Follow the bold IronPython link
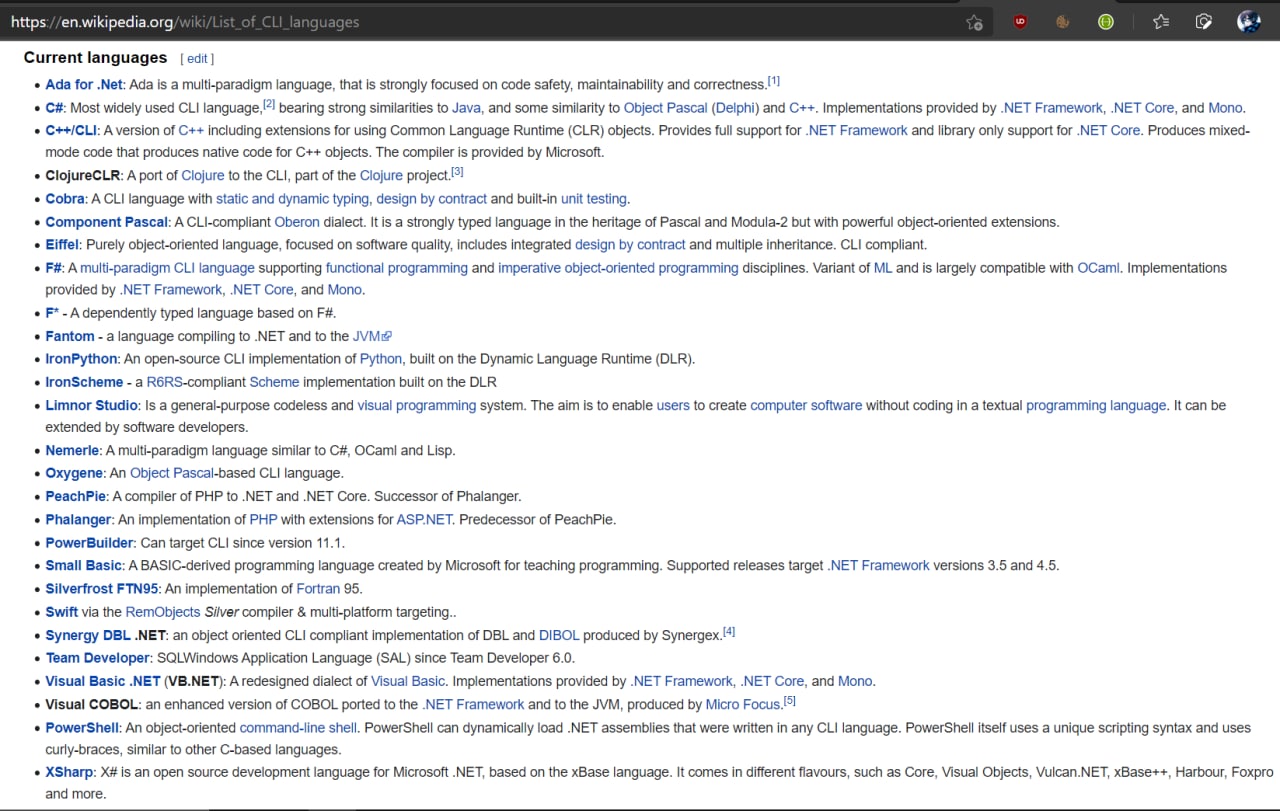Screen dimensions: 1280x811 (x=81, y=359)
